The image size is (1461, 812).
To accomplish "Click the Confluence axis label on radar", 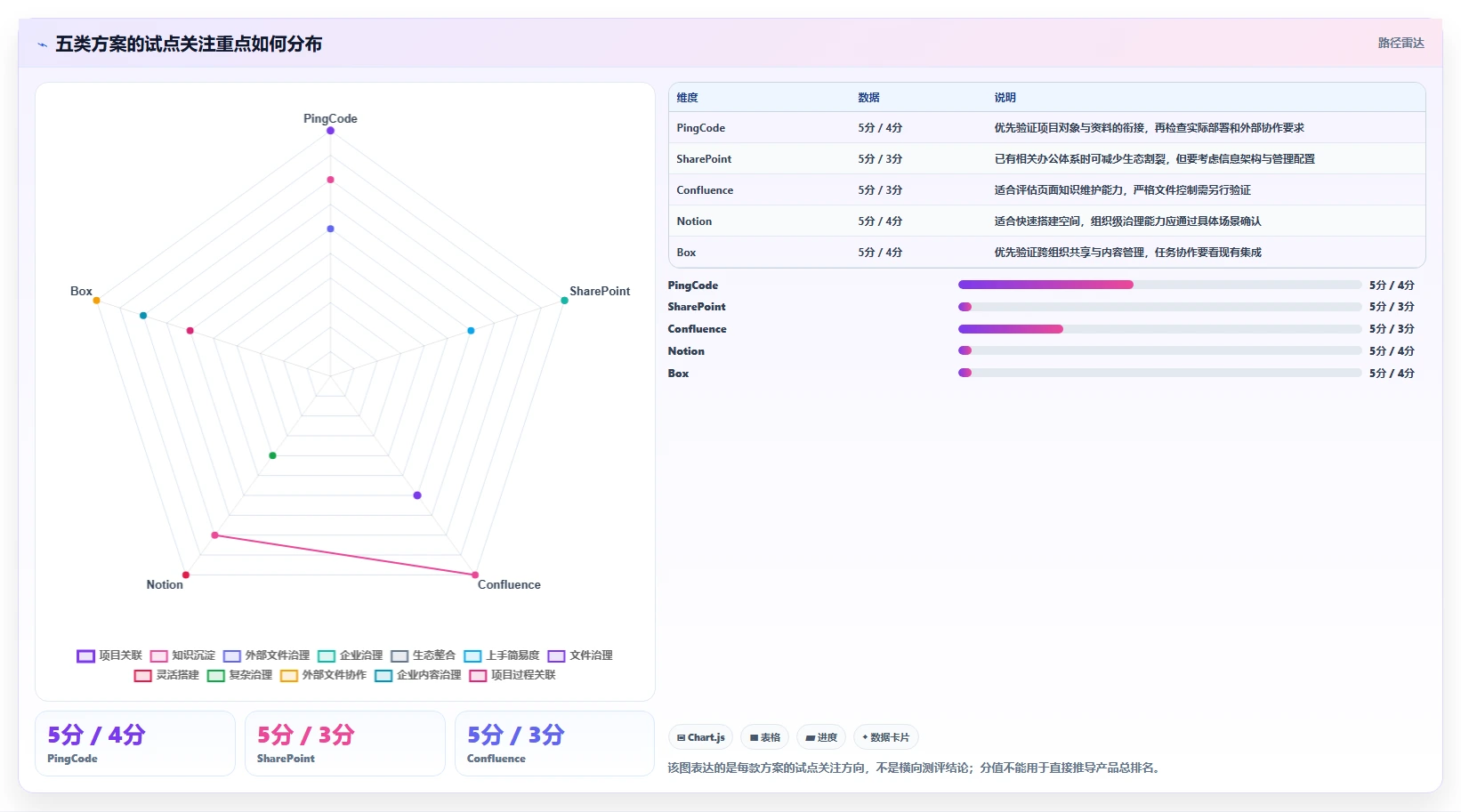I will coord(509,584).
